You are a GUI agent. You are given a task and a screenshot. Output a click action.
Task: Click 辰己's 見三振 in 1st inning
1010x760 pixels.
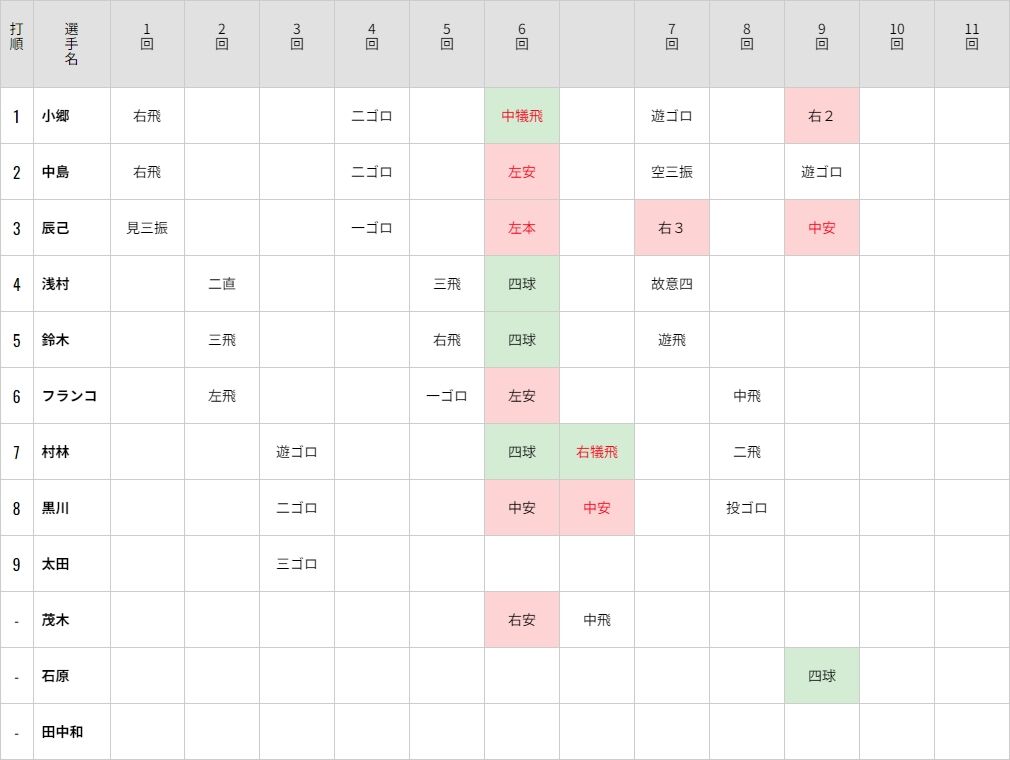coord(147,228)
